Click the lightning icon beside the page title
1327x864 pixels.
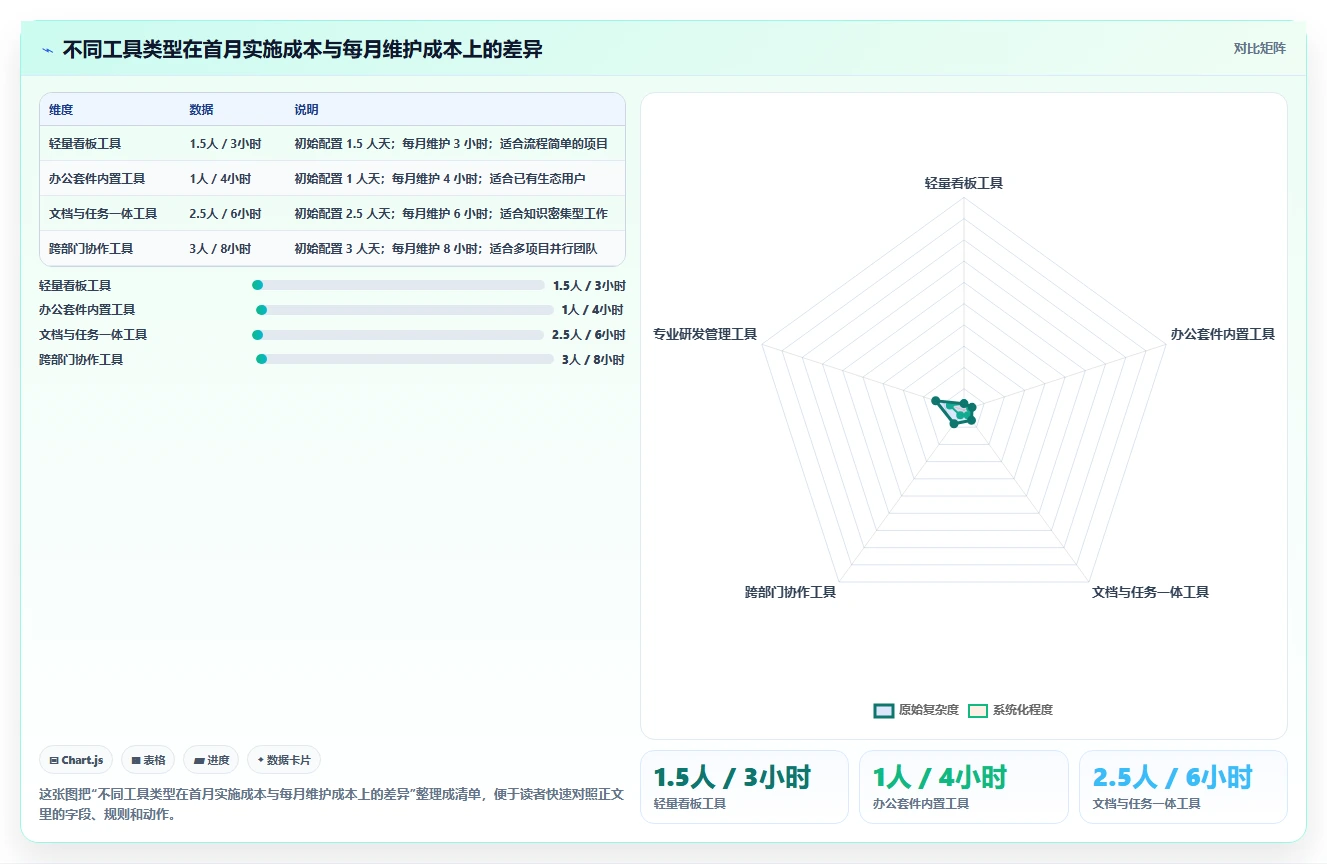pyautogui.click(x=47, y=50)
